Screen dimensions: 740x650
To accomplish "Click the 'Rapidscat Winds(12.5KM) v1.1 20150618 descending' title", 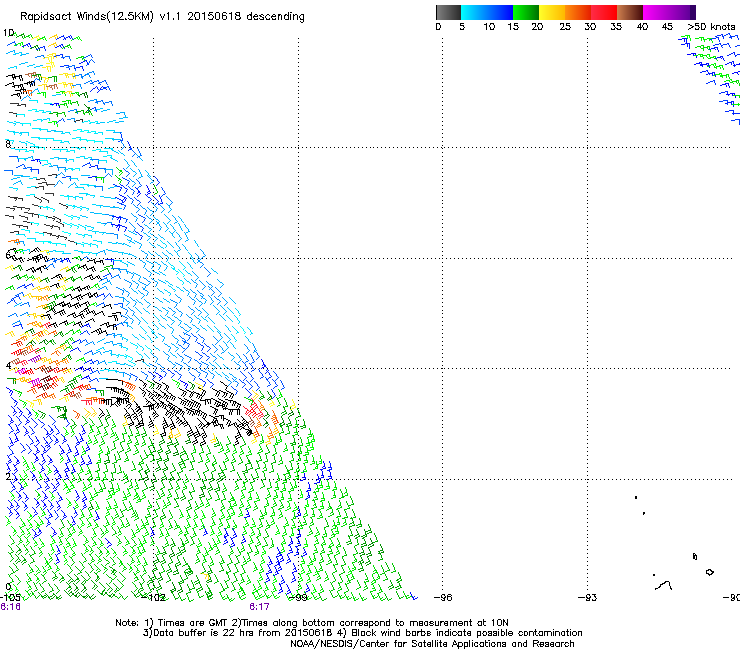I will coord(162,17).
